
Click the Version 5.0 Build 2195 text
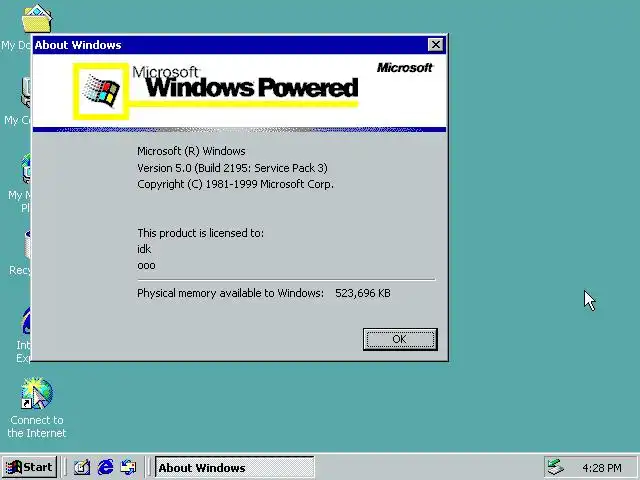tap(232, 168)
